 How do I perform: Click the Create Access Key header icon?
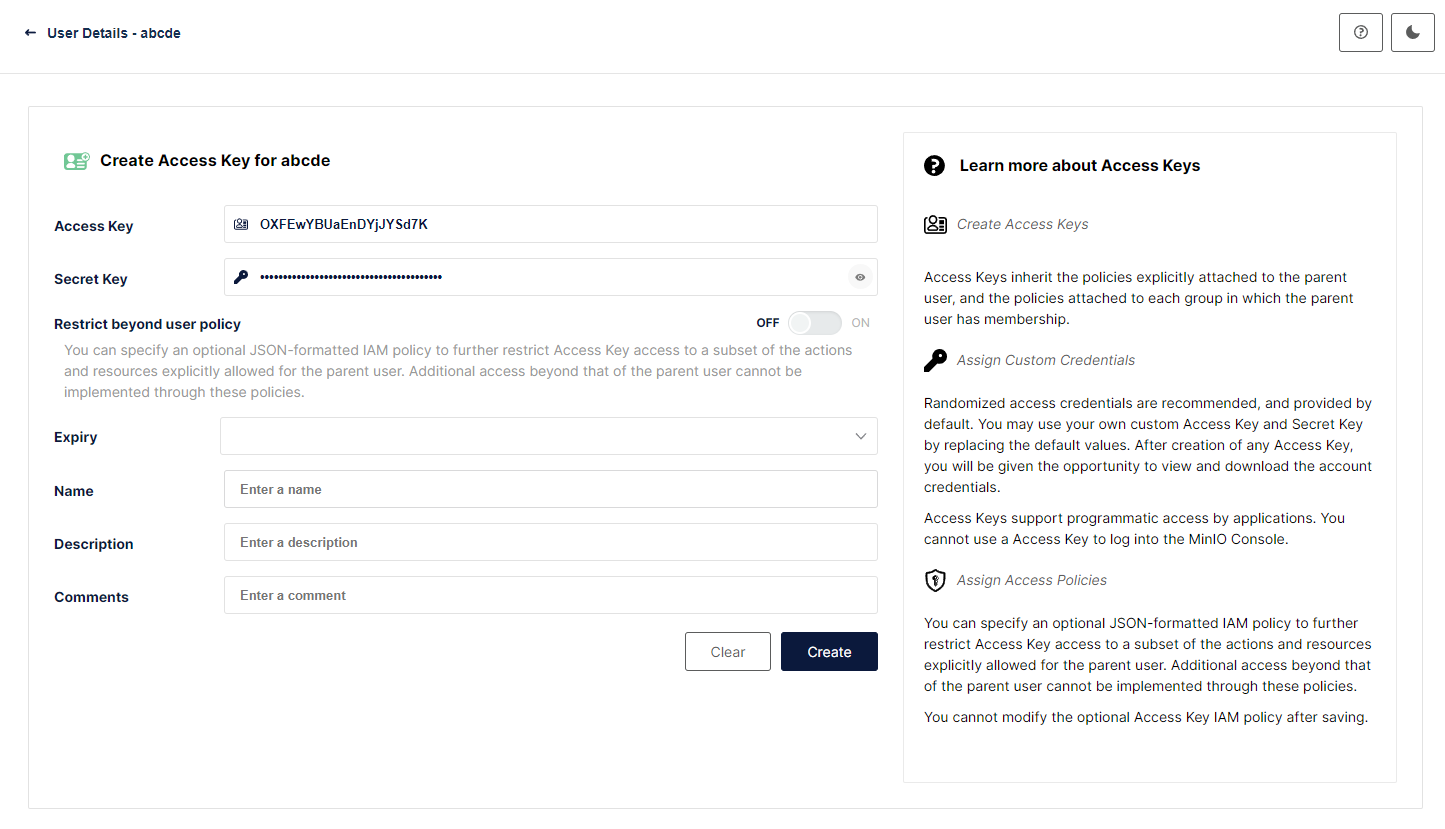pos(77,160)
